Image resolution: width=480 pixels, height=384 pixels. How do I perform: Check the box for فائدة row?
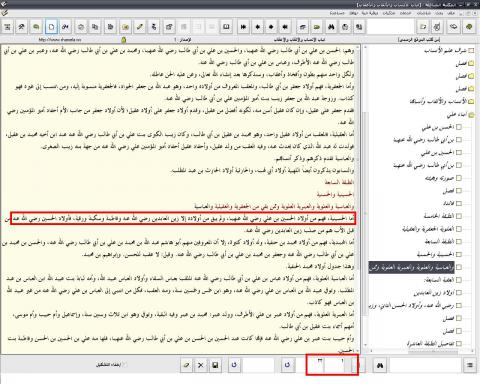(459, 203)
